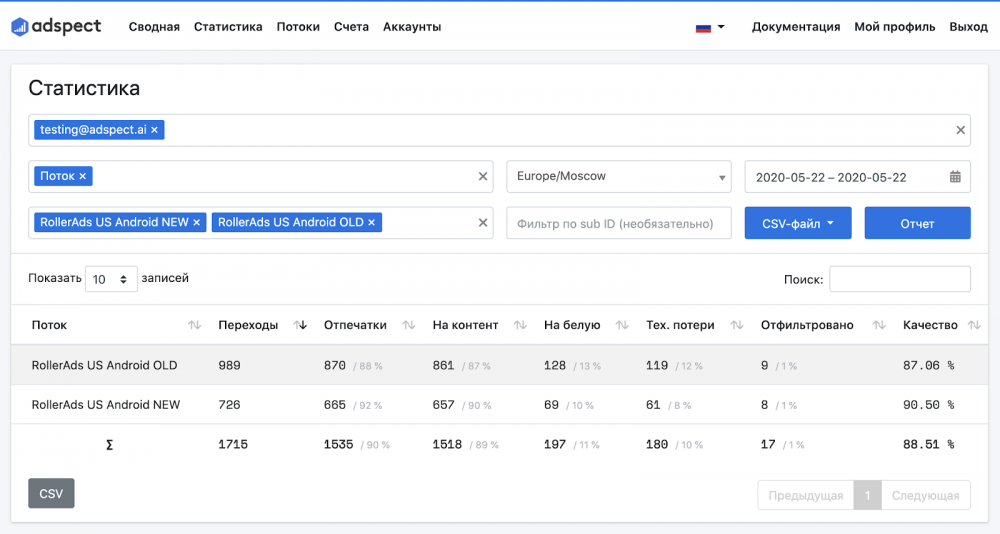Open the Russian flag language selector
This screenshot has width=1000, height=534.
(710, 27)
